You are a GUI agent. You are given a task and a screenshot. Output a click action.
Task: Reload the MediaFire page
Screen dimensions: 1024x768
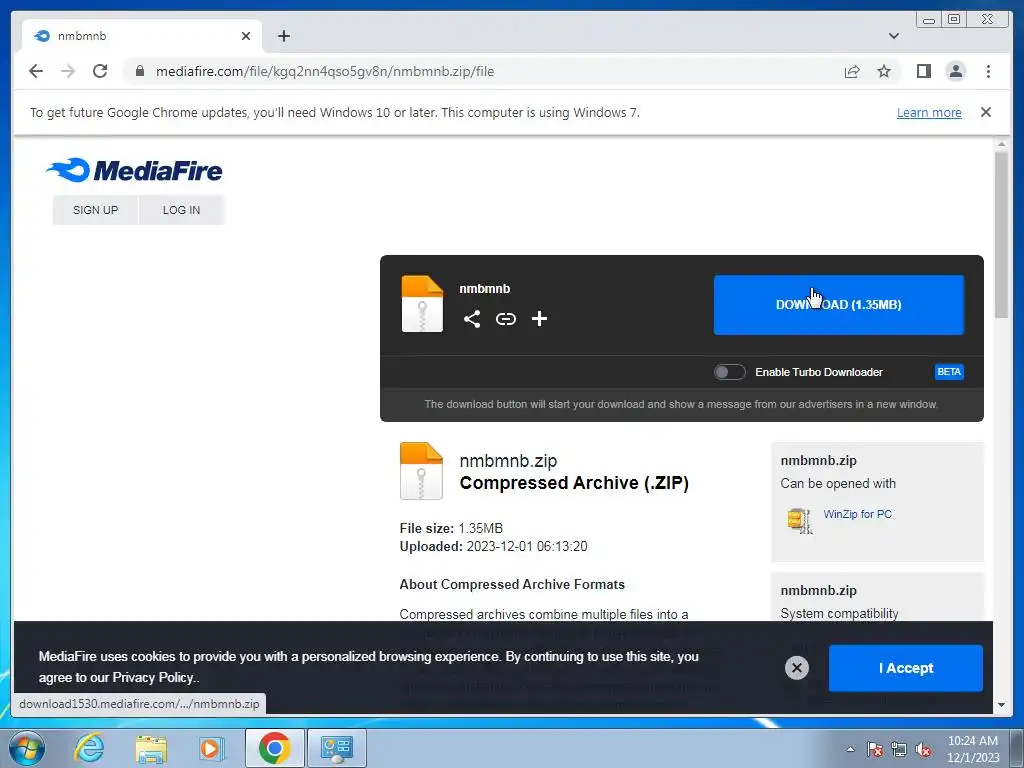(100, 71)
